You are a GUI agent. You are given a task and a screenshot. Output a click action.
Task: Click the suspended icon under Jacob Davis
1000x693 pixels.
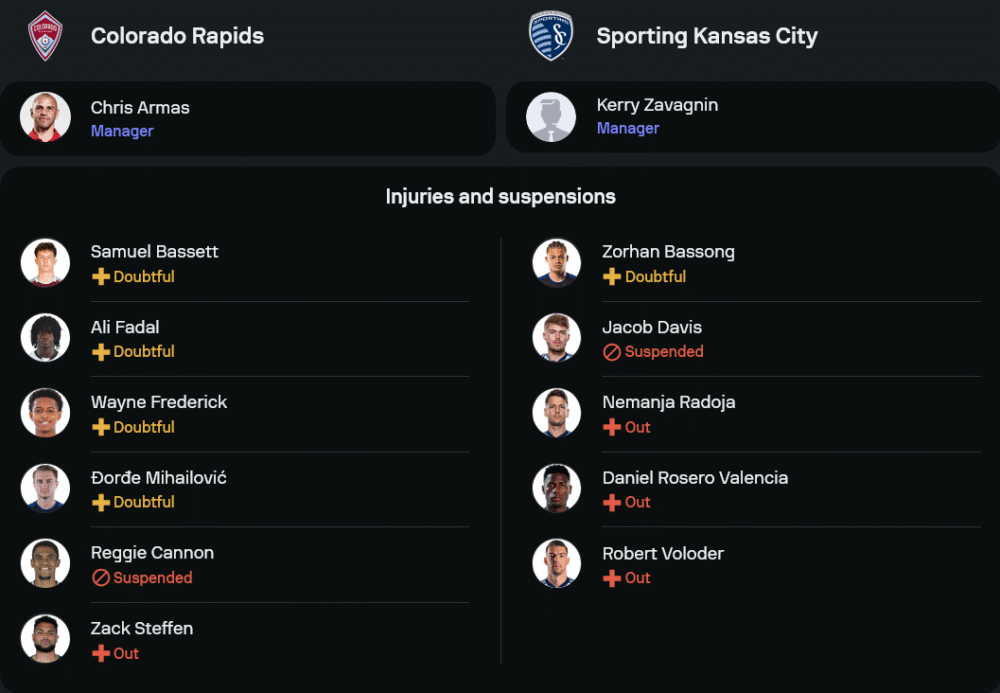point(612,352)
